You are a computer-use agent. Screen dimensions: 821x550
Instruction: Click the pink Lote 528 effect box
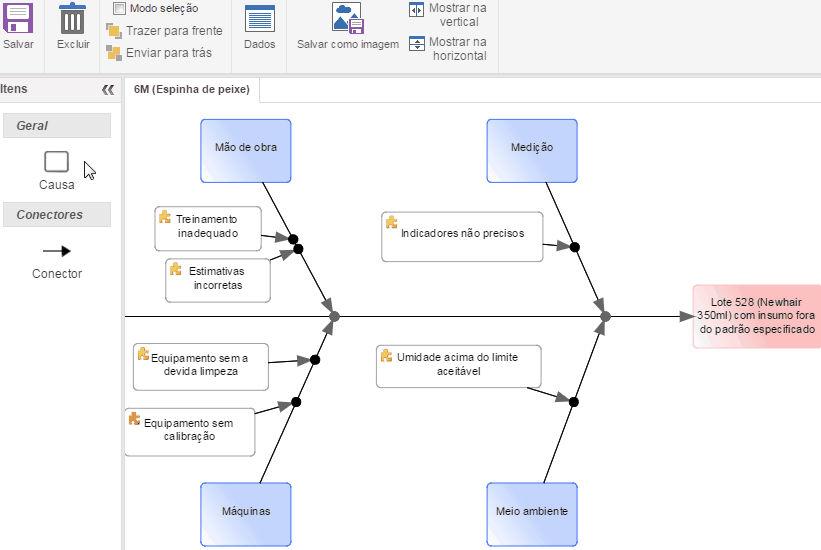click(757, 316)
